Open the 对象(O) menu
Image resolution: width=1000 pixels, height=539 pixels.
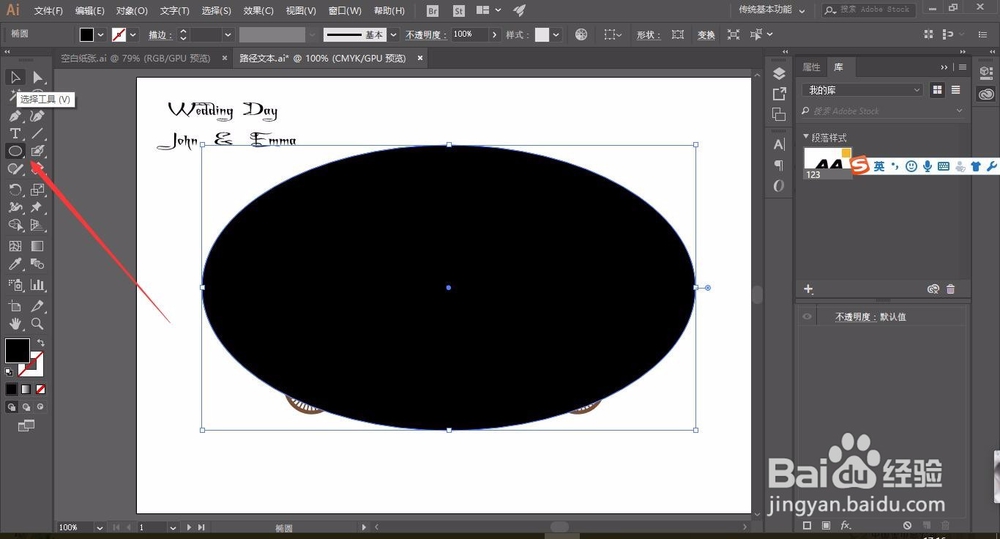132,11
